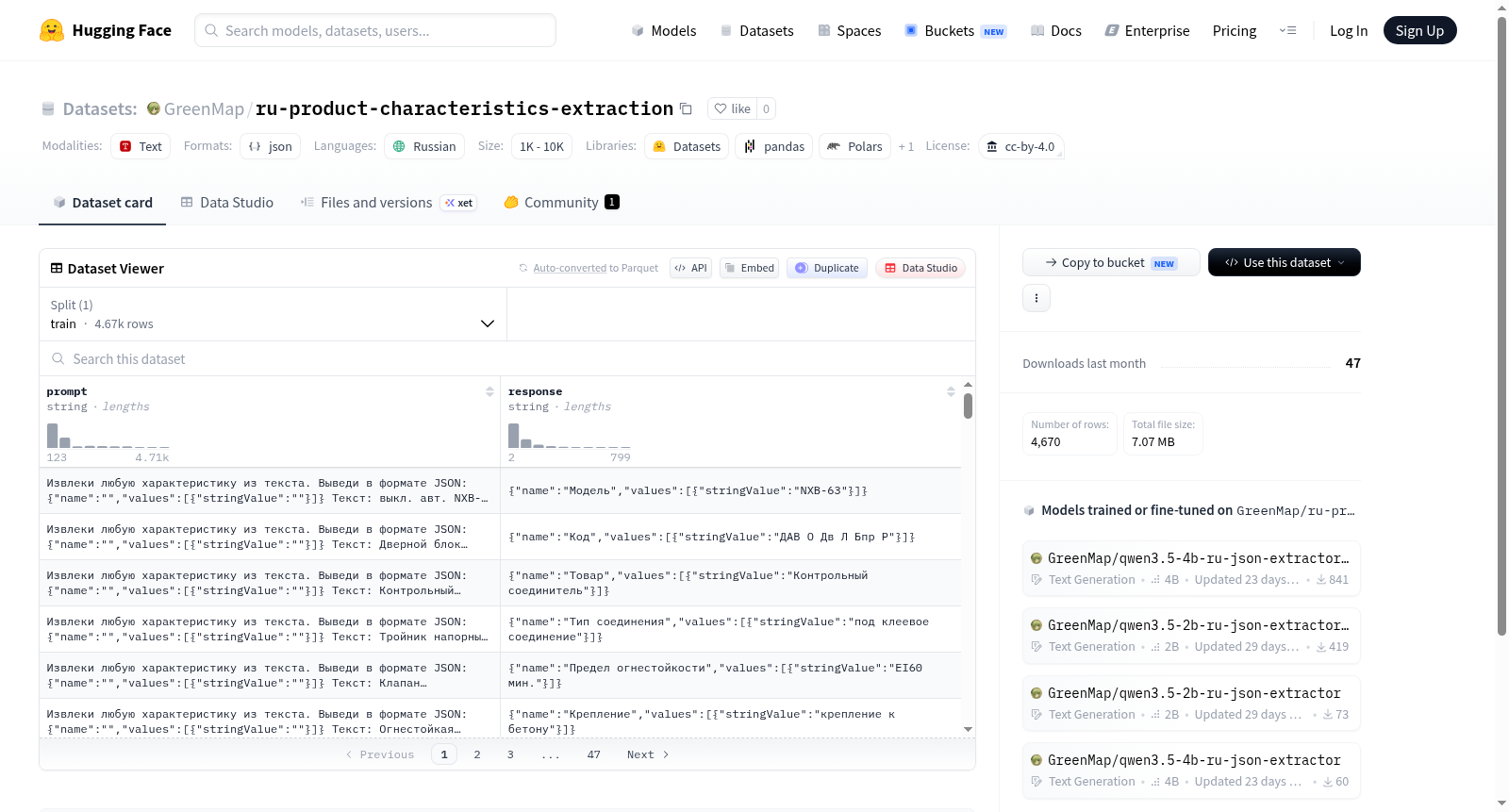1509x812 pixels.
Task: Go to page 2 of the dataset
Action: [x=477, y=754]
